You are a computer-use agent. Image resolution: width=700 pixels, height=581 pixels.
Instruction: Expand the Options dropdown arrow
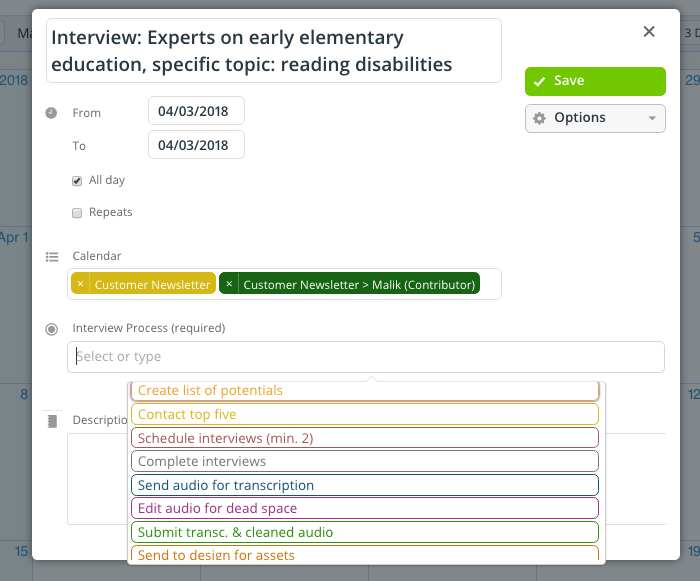coord(652,118)
